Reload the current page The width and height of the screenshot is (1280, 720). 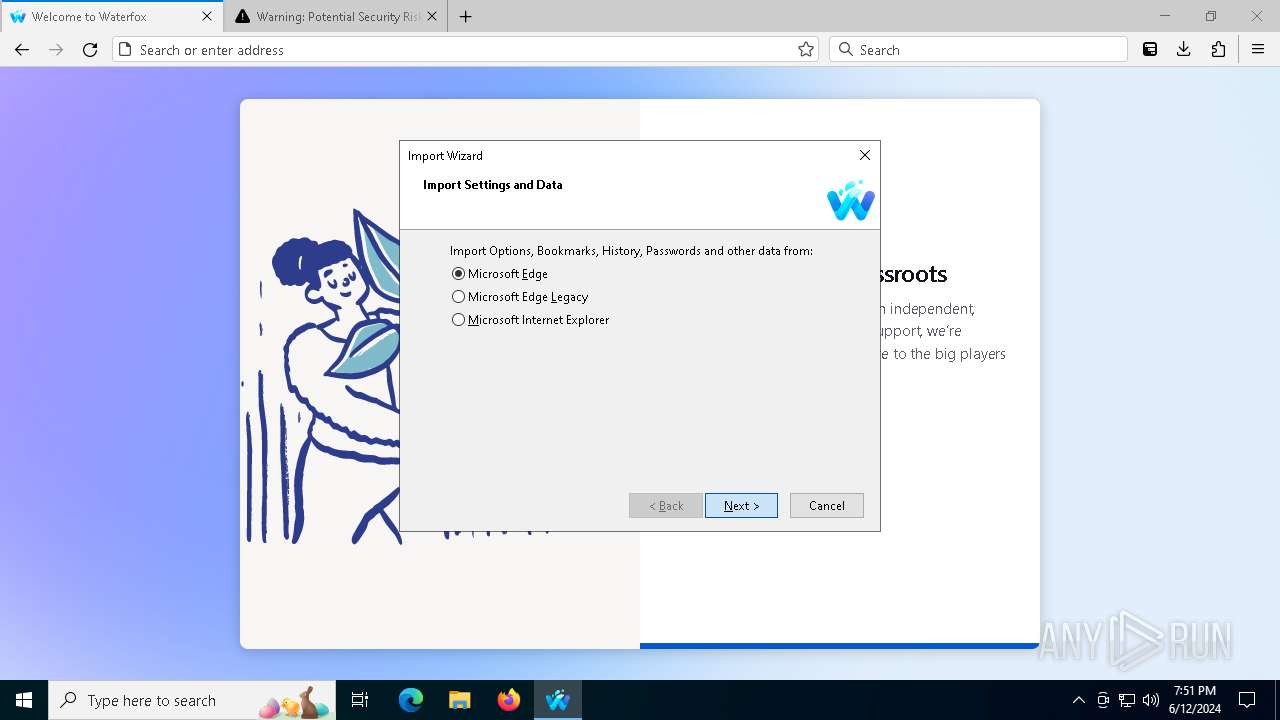(90, 50)
